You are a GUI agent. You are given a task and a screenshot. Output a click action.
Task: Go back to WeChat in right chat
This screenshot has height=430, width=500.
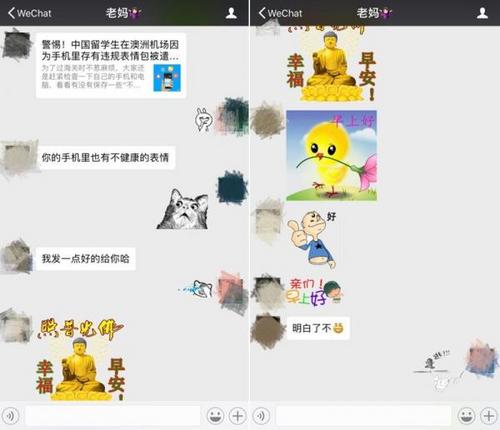(280, 13)
